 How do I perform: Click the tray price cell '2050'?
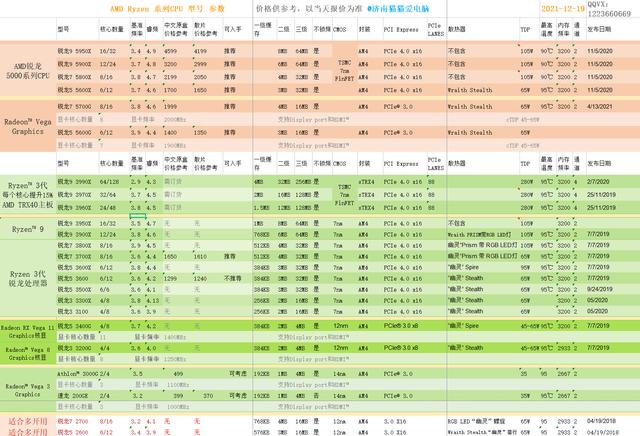(x=200, y=77)
